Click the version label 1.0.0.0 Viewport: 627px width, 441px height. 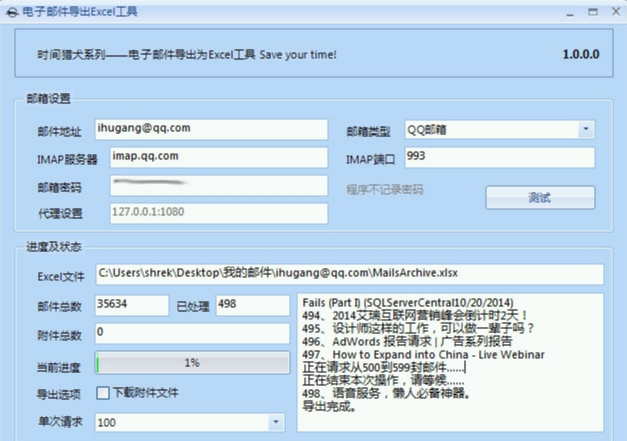[581, 54]
